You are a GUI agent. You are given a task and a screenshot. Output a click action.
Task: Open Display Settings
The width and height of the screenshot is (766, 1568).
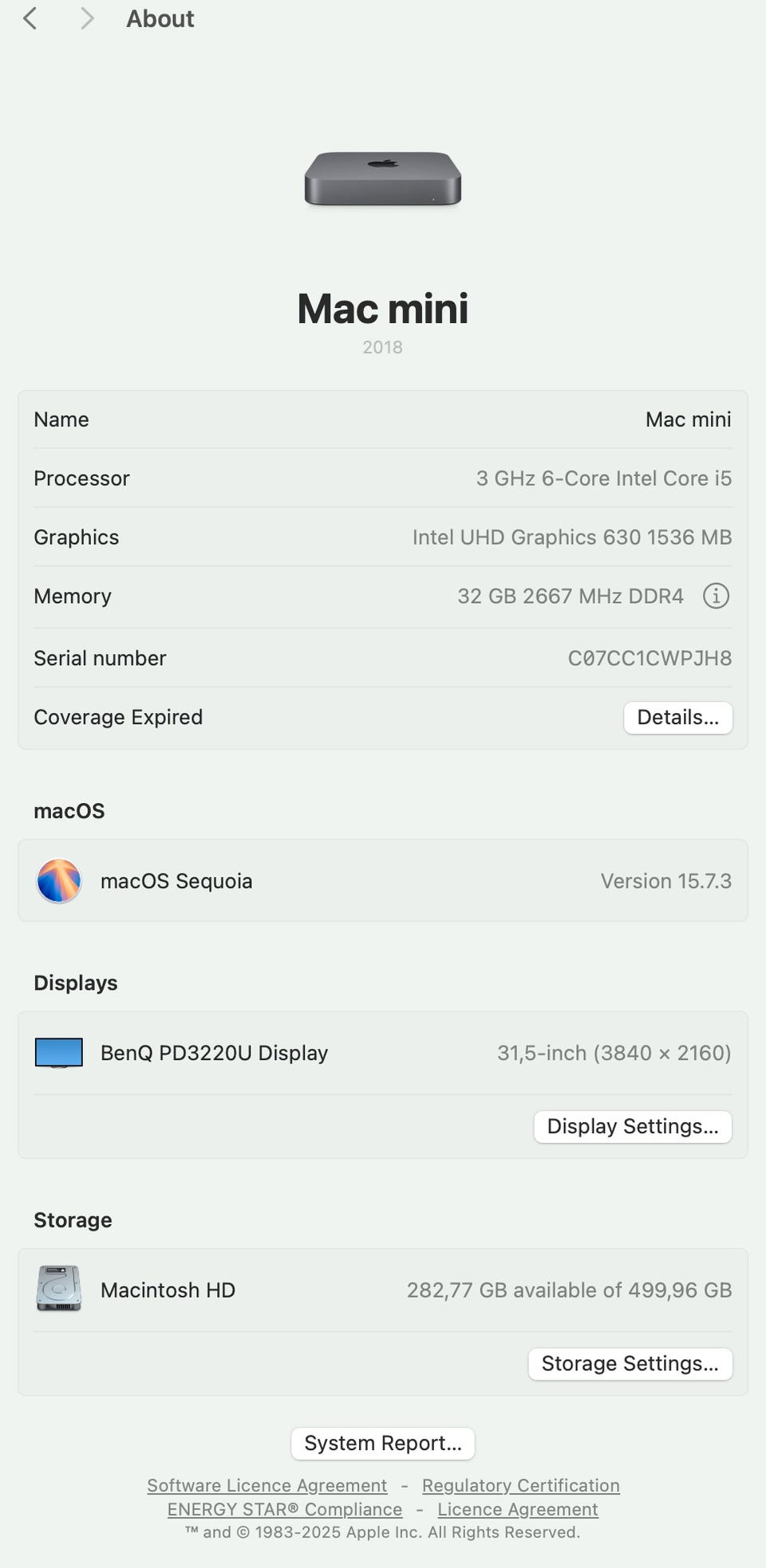633,1126
